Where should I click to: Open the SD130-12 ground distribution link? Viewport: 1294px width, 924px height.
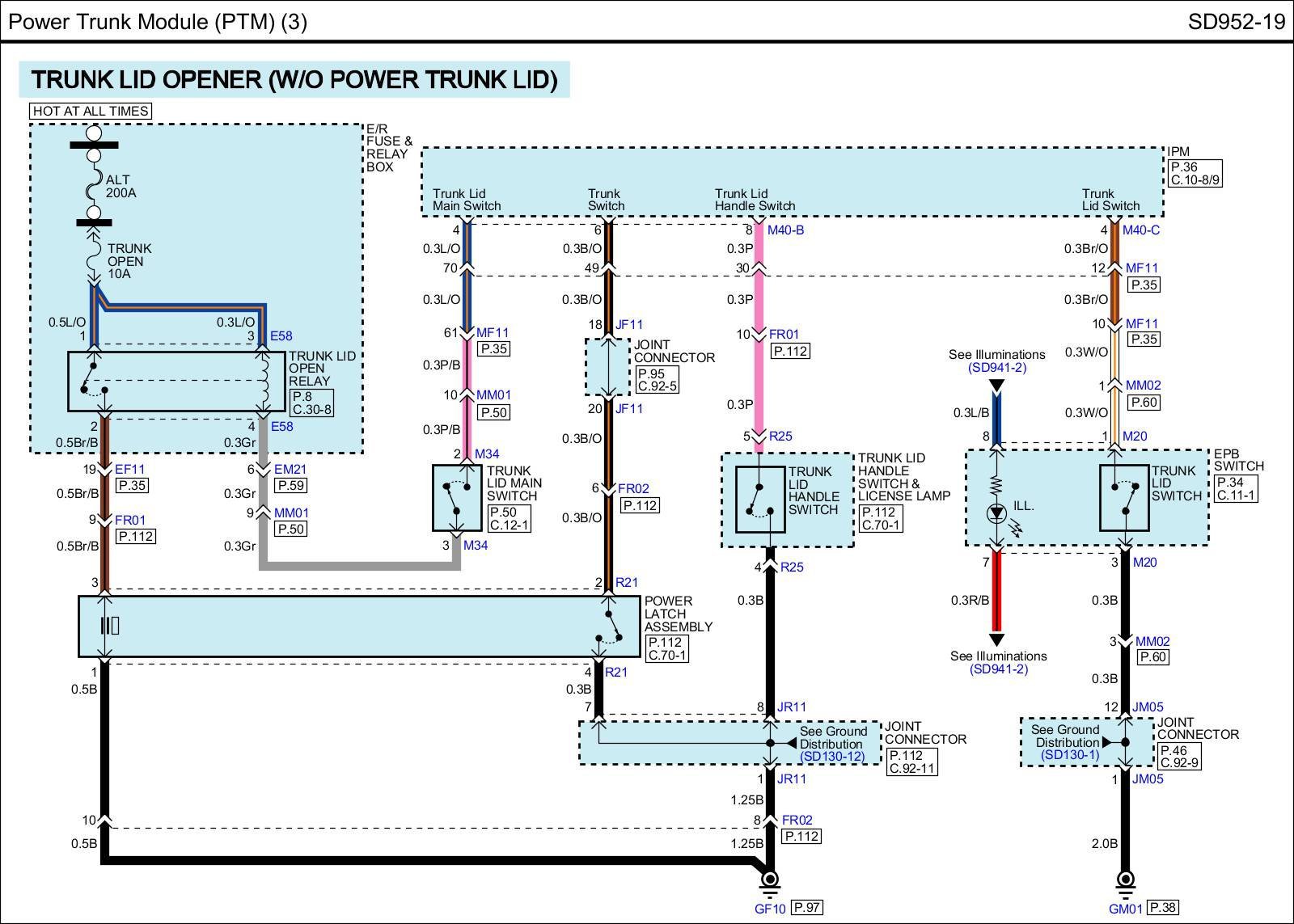(x=832, y=757)
